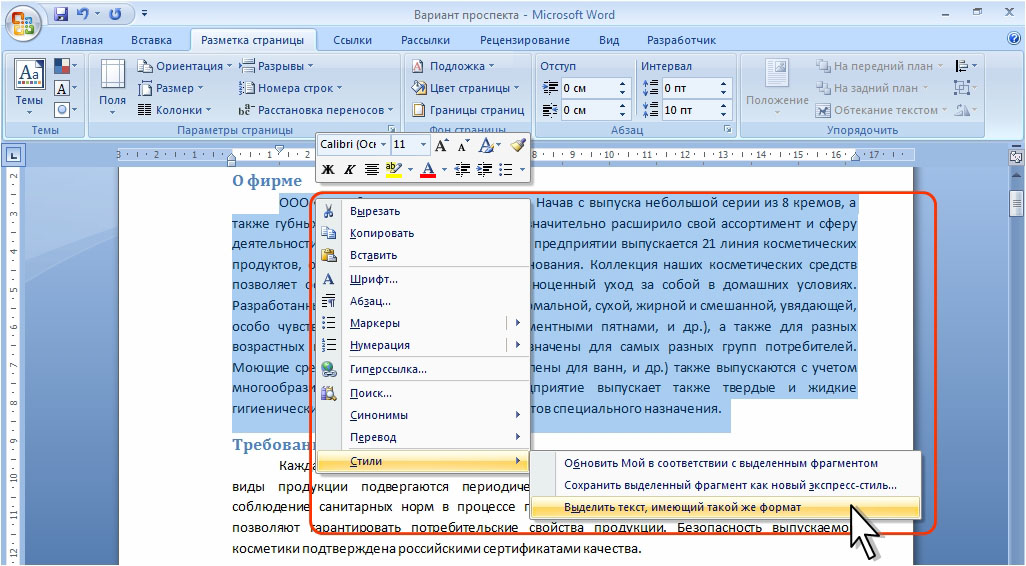
Task: Select Выделить текст, имеющий такой же формат
Action: coord(725,508)
